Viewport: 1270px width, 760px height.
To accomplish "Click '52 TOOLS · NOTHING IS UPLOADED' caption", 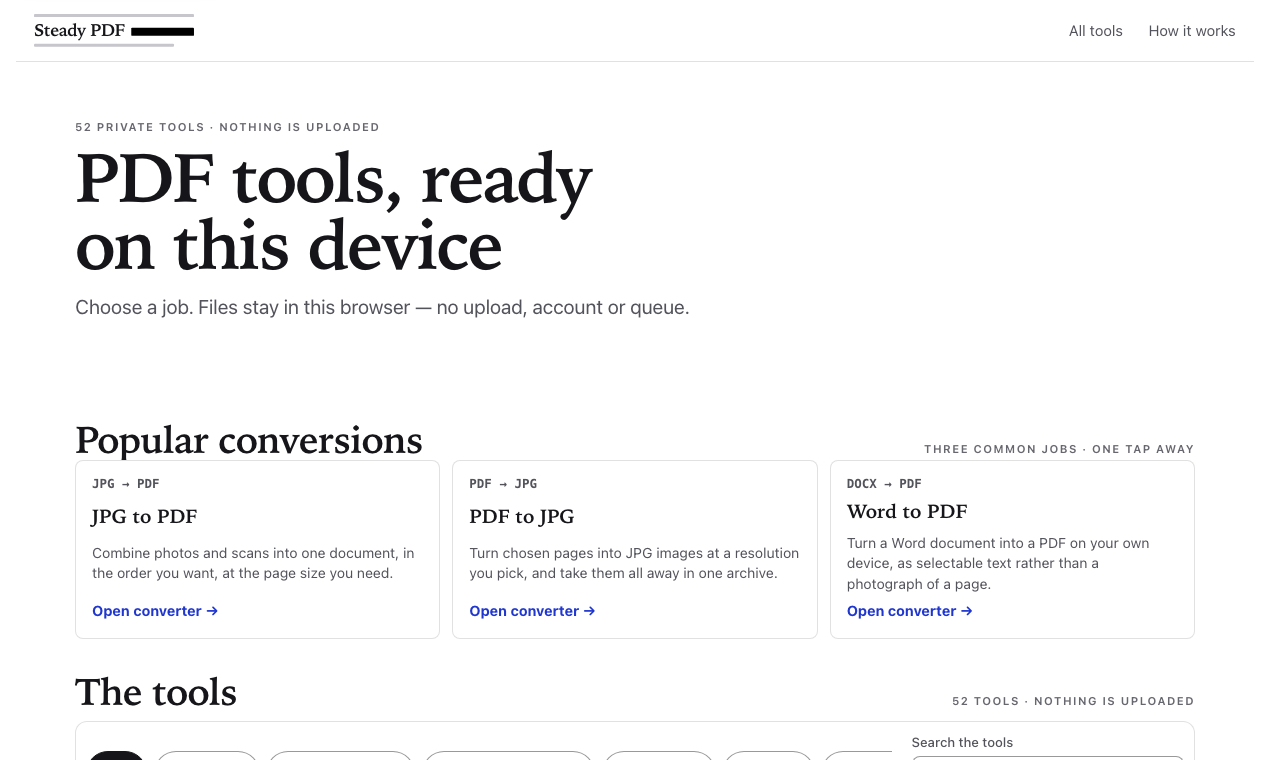I will pyautogui.click(x=1073, y=701).
